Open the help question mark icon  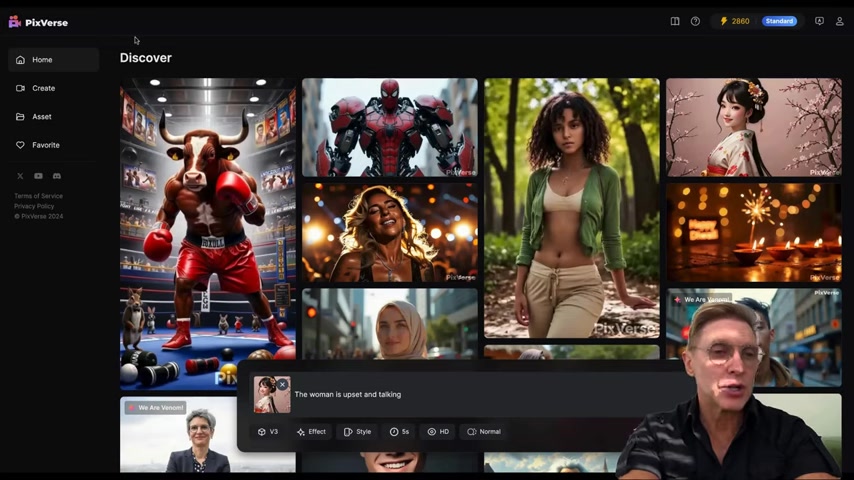pyautogui.click(x=696, y=21)
